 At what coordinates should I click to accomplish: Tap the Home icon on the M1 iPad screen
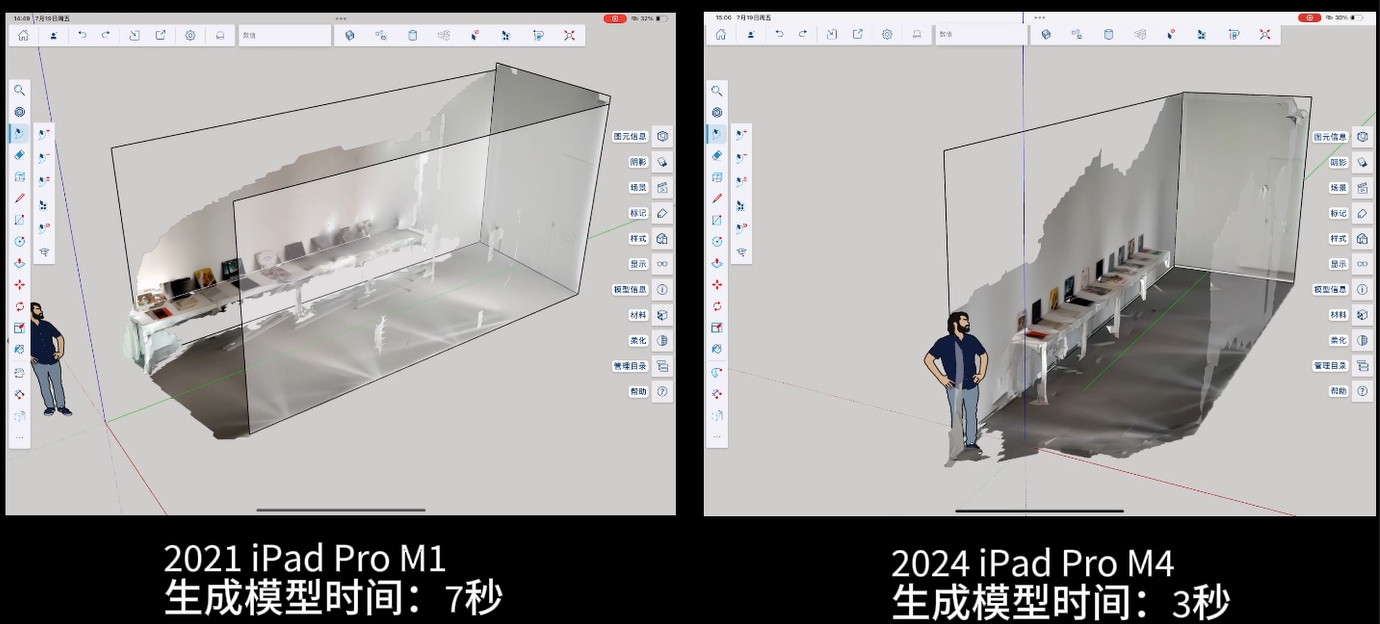[x=23, y=35]
